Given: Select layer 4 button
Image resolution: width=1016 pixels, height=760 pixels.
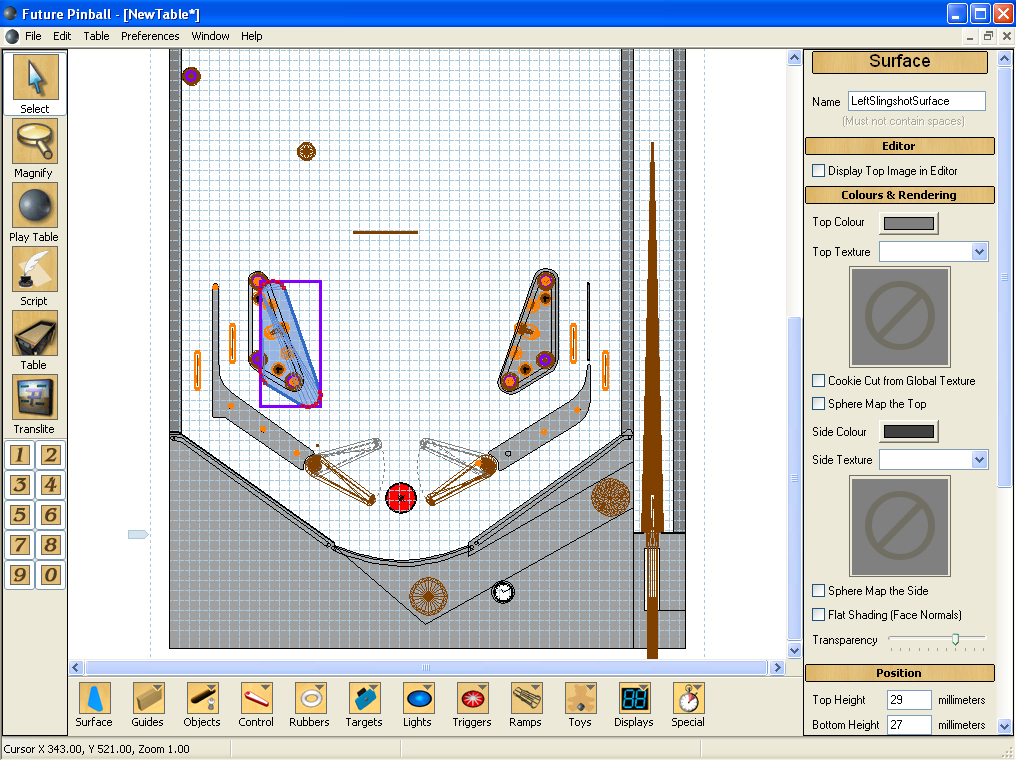Looking at the screenshot, I should coord(51,485).
